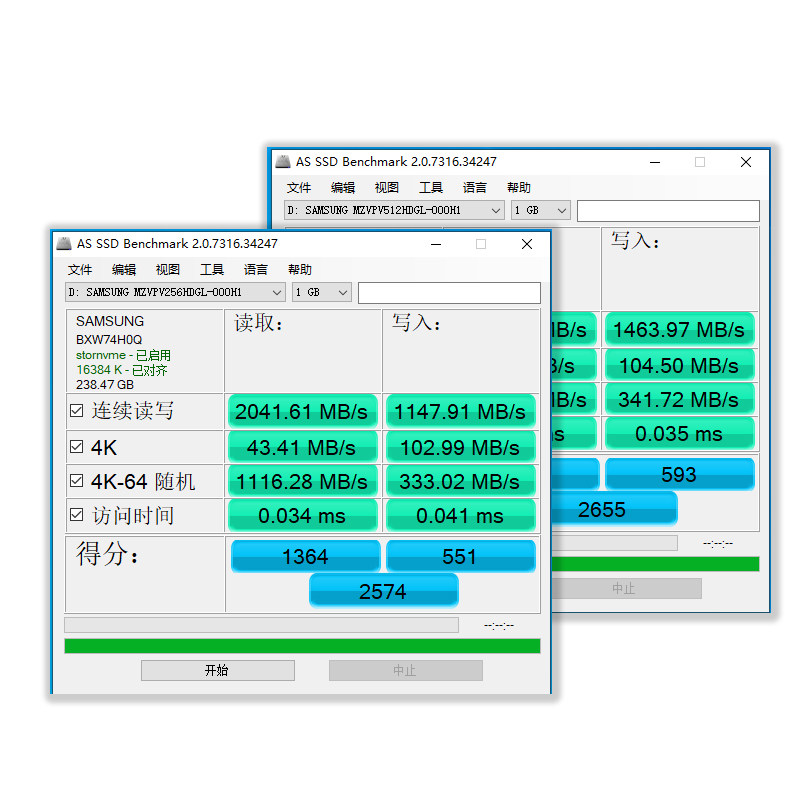Click the stornvme driver status text
800x800 pixels.
click(x=123, y=355)
